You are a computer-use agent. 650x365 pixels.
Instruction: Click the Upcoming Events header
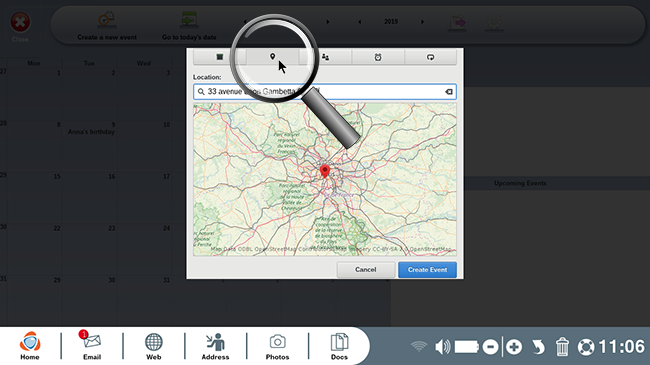[520, 183]
